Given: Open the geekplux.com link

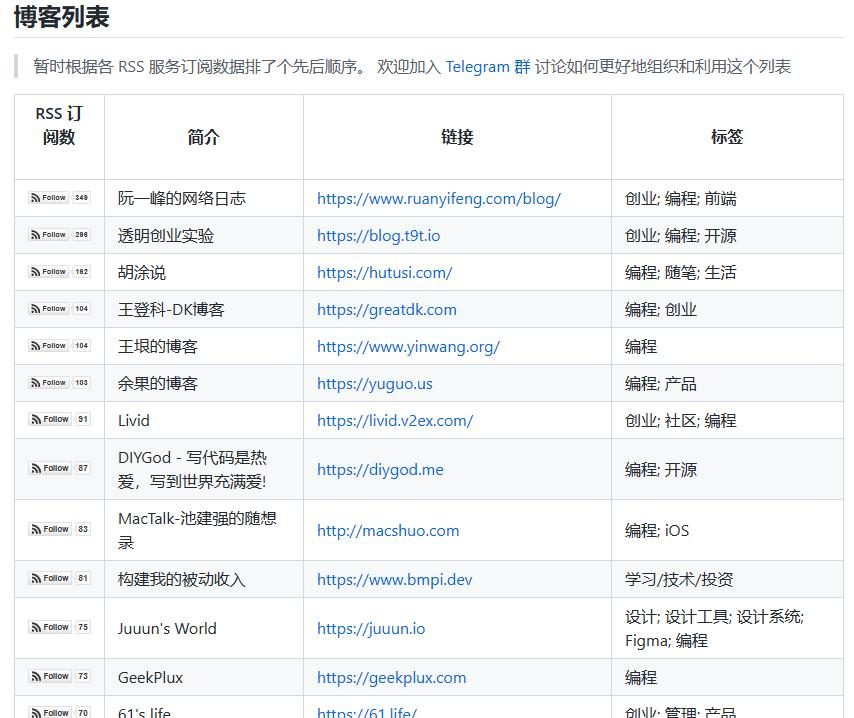Looking at the screenshot, I should tap(392, 678).
